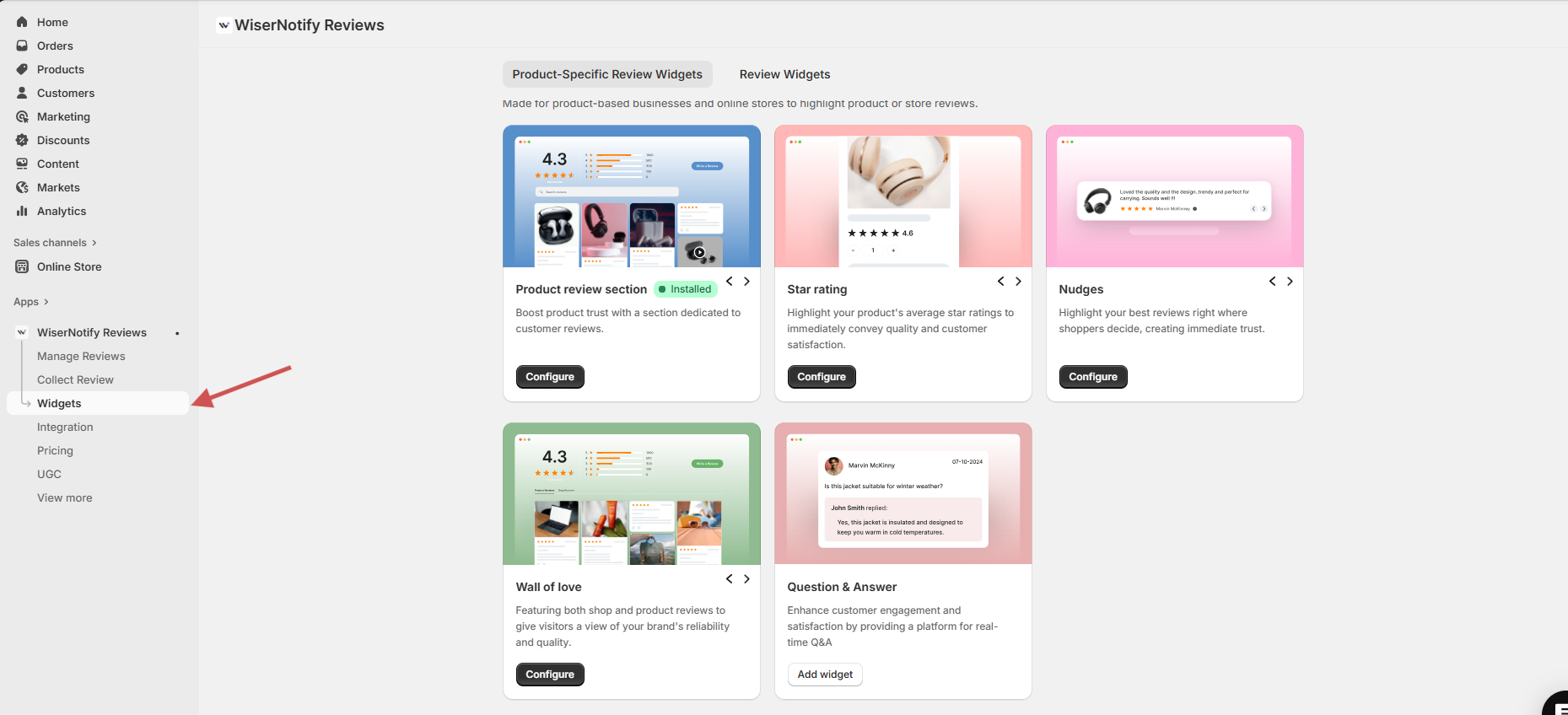Open Manage Reviews in the sidebar

click(81, 356)
